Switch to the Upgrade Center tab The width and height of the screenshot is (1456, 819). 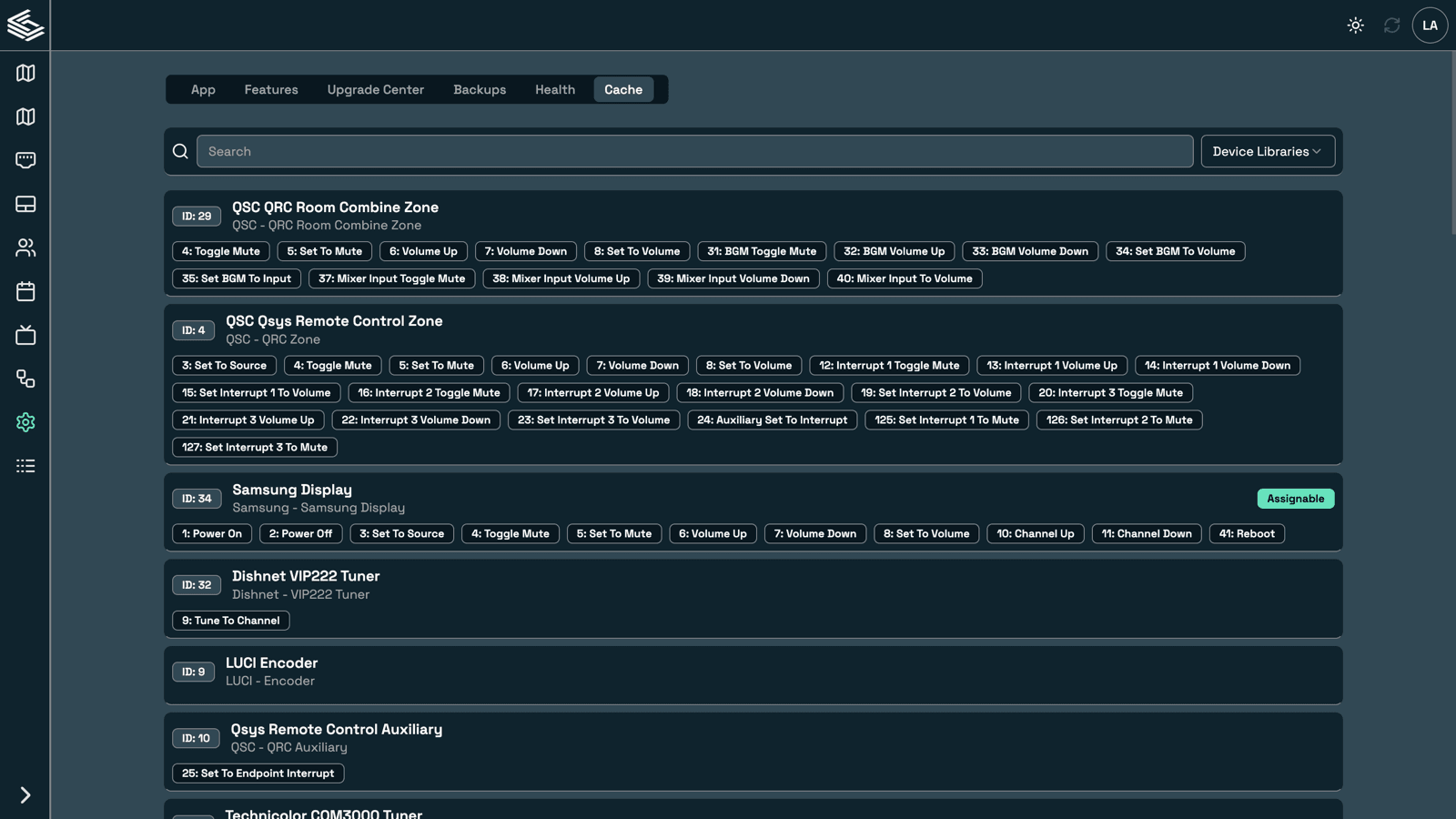pos(375,89)
